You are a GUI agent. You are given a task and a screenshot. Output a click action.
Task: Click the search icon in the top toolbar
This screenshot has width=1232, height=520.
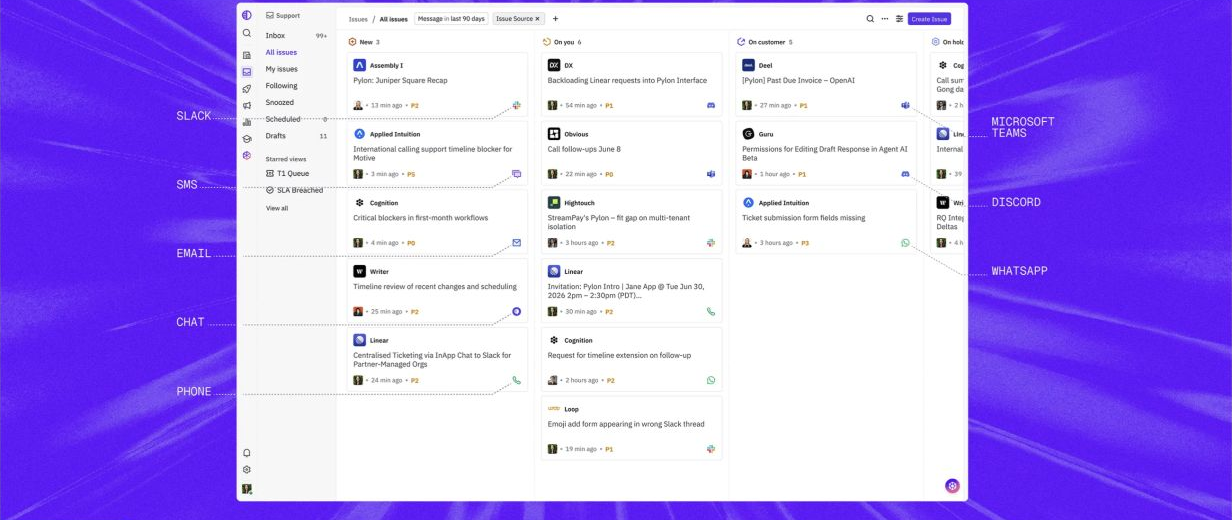(870, 19)
